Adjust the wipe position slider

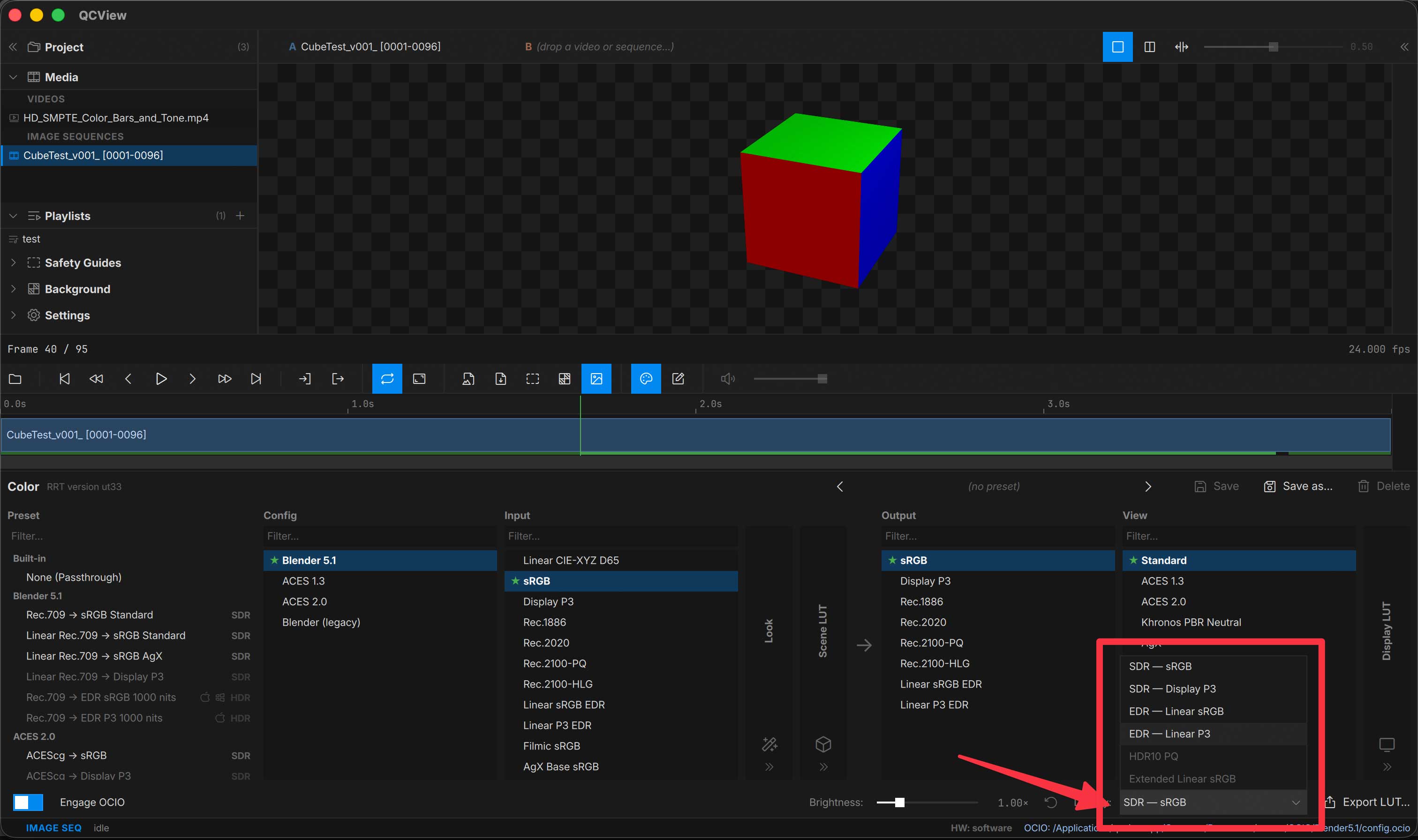[x=1273, y=47]
